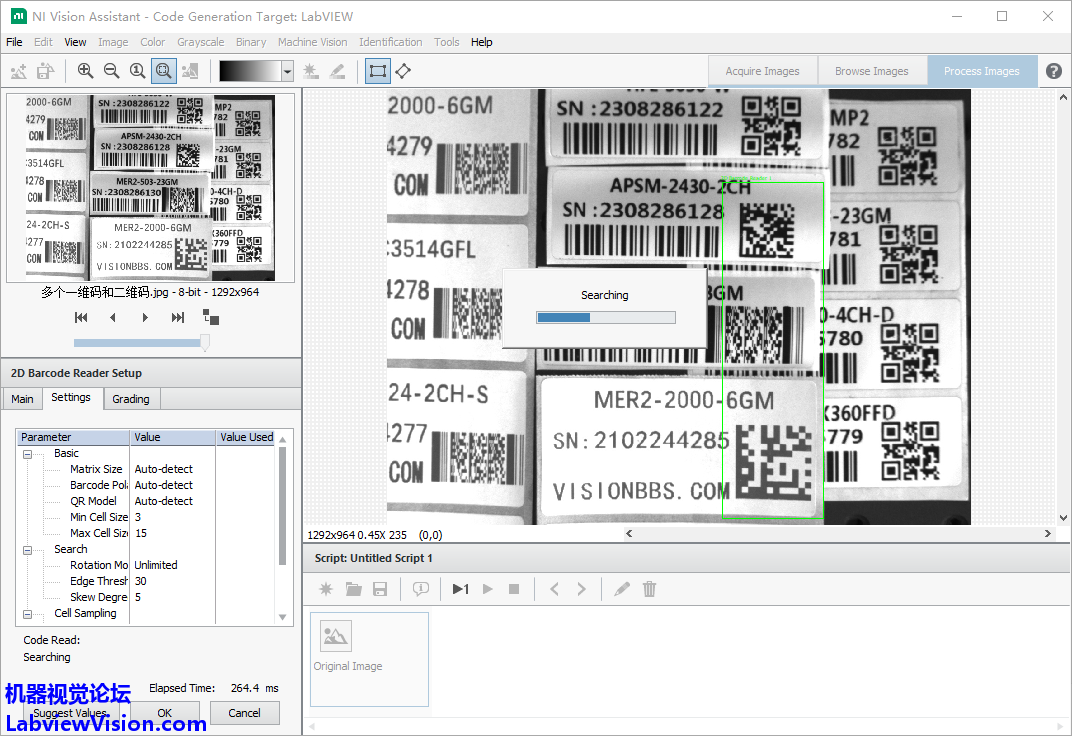Image resolution: width=1072 pixels, height=736 pixels.
Task: Click the Run script play icon
Action: [x=487, y=589]
